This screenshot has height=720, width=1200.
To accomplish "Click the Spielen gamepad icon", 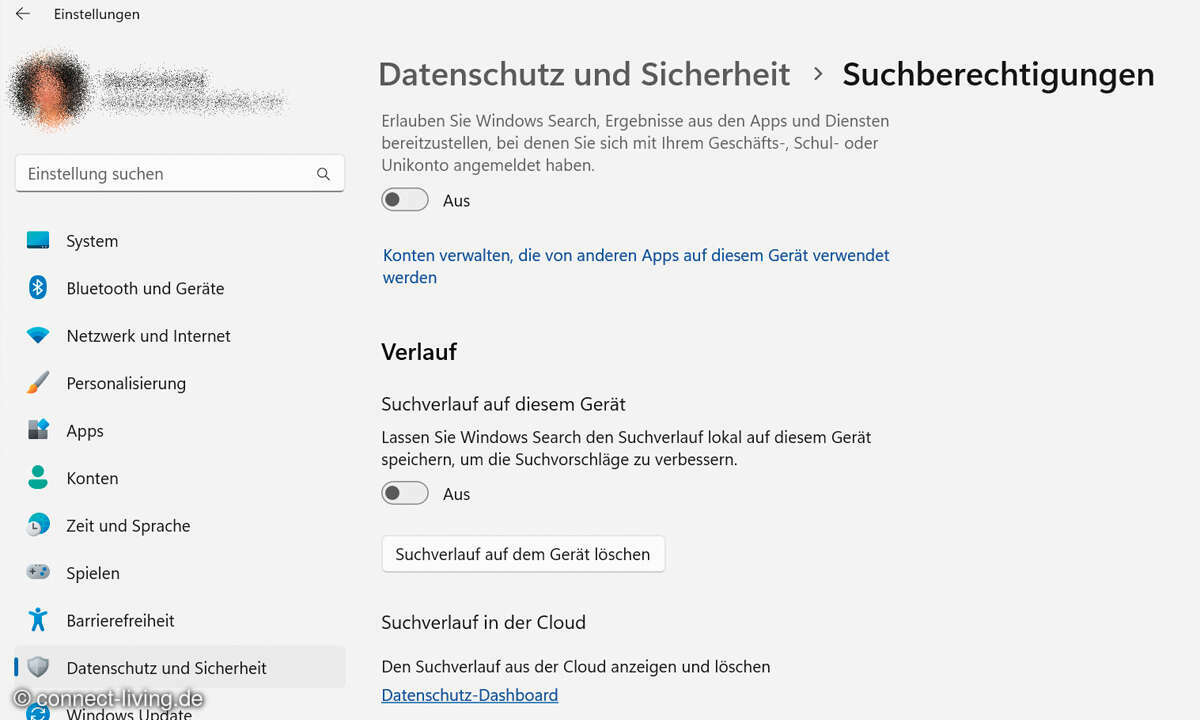I will pyautogui.click(x=38, y=573).
